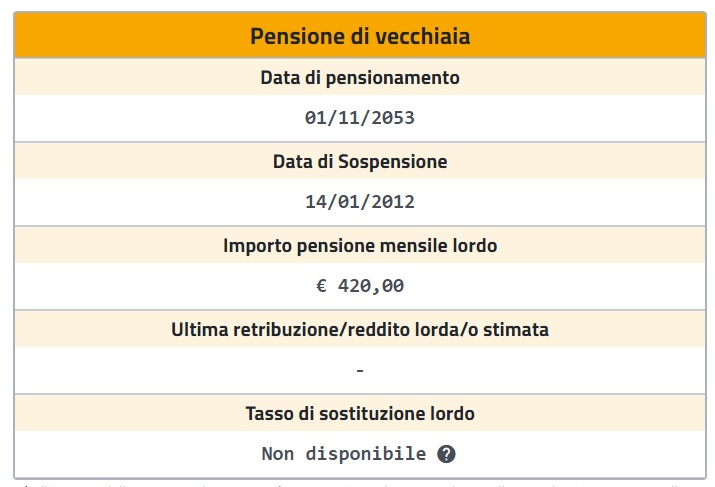The image size is (715, 487).
Task: Select the Data di Sospensione label
Action: point(360,161)
